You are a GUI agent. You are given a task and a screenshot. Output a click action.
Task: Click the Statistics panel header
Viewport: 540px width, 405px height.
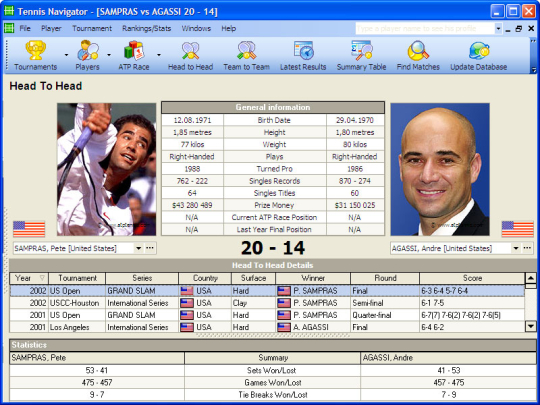pyautogui.click(x=273, y=345)
